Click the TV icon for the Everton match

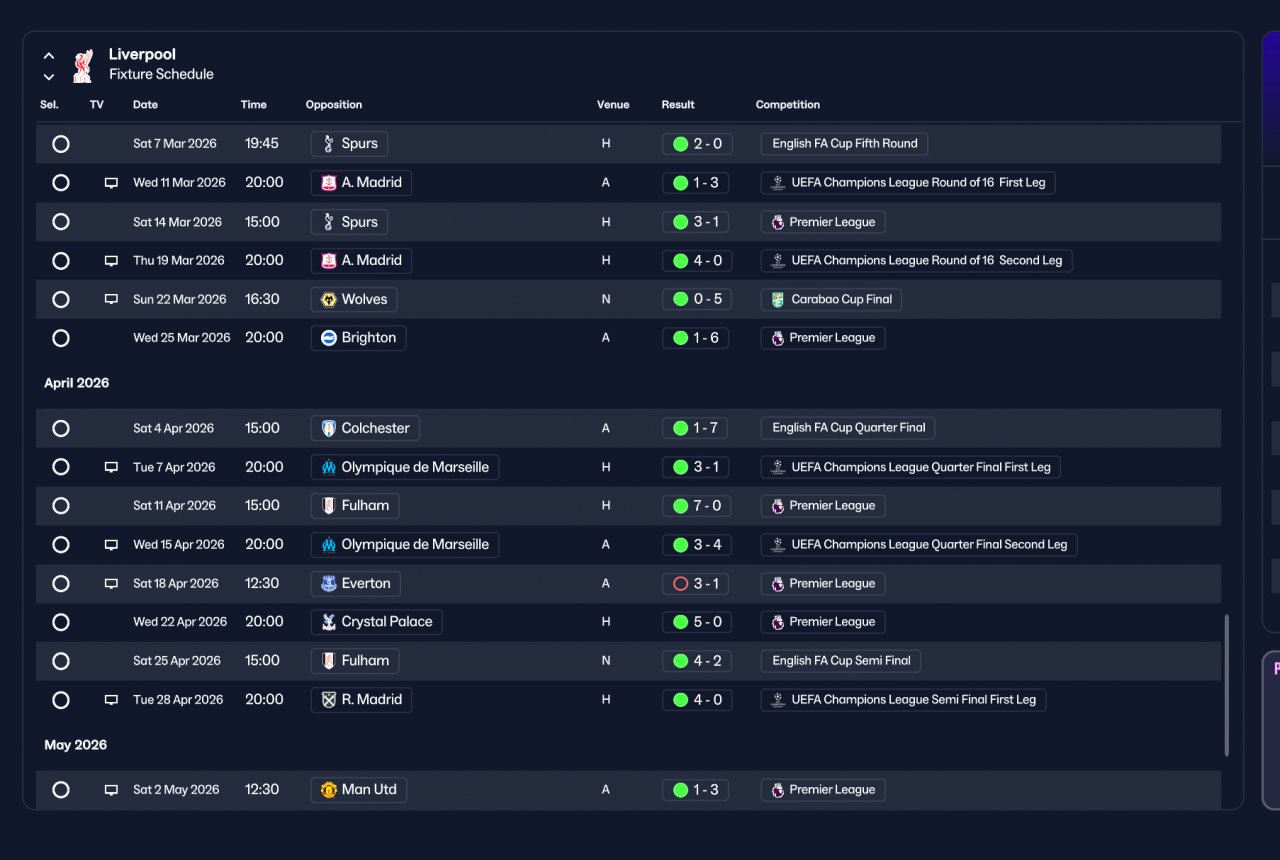point(111,583)
